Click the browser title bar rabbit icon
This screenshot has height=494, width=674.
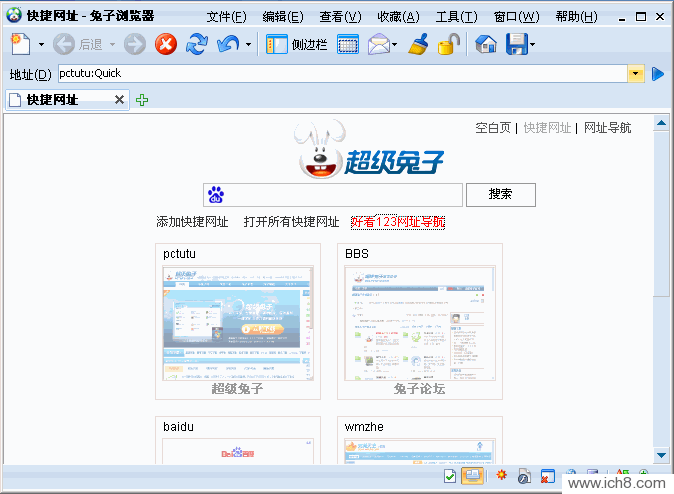(14, 15)
